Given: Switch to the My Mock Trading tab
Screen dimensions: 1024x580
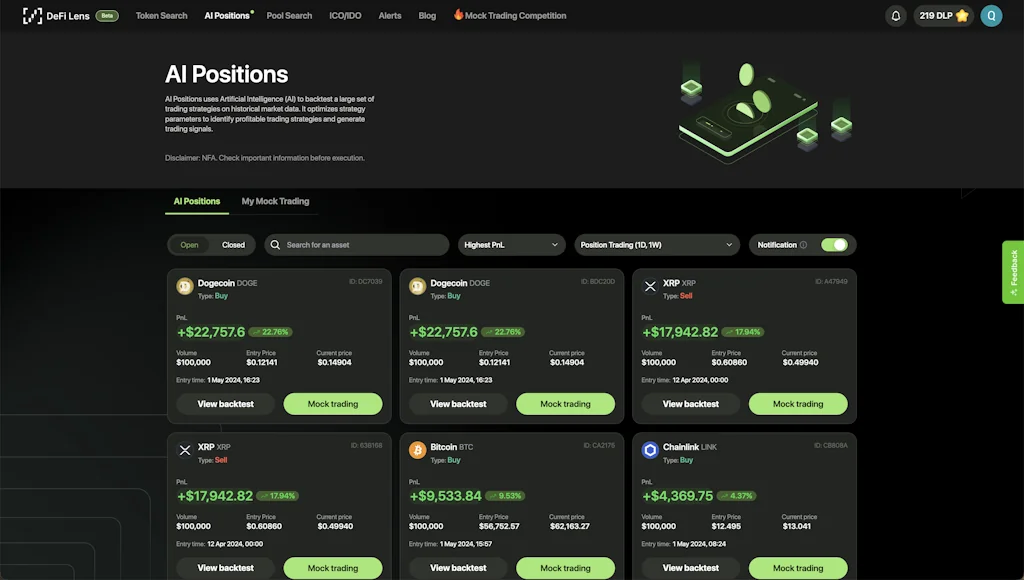Looking at the screenshot, I should pyautogui.click(x=275, y=200).
